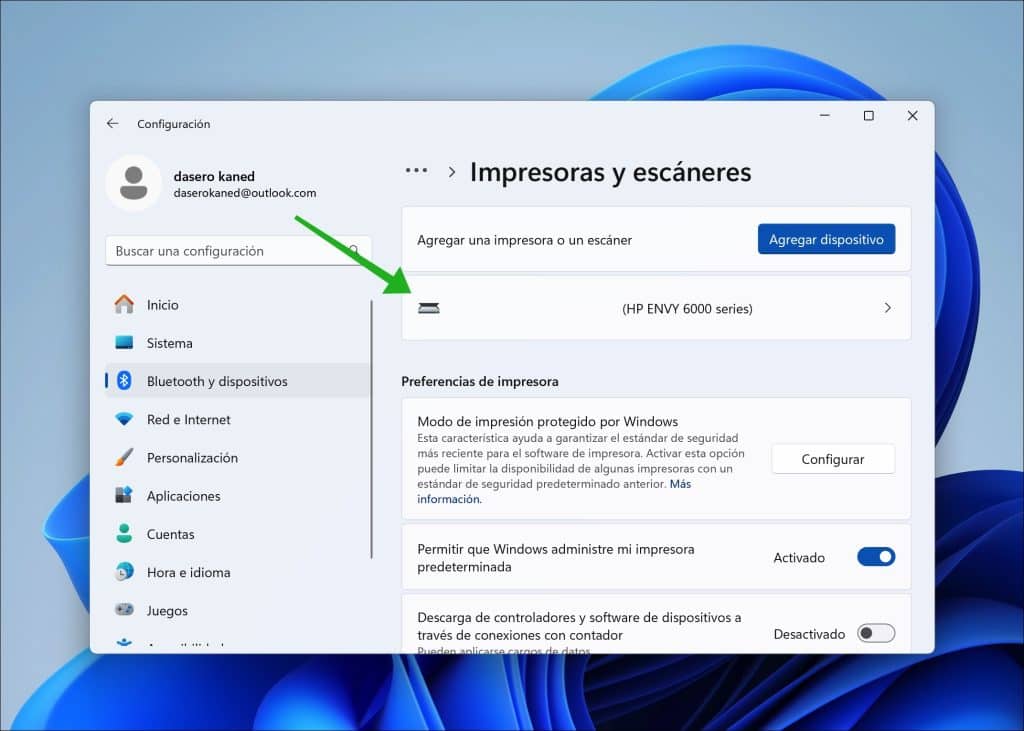Enable driver downloads over metered connections
Image resolution: width=1024 pixels, height=731 pixels.
[x=876, y=633]
